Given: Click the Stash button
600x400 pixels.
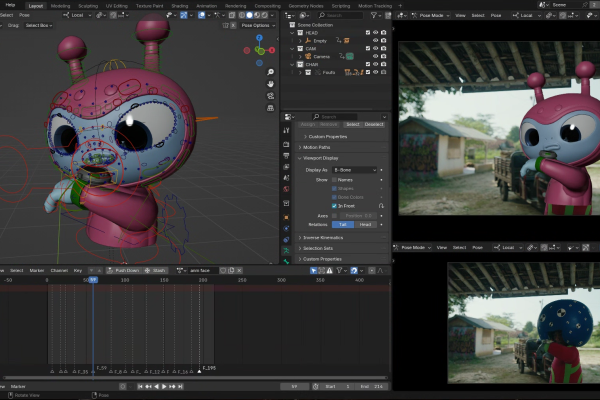Looking at the screenshot, I should (x=155, y=270).
